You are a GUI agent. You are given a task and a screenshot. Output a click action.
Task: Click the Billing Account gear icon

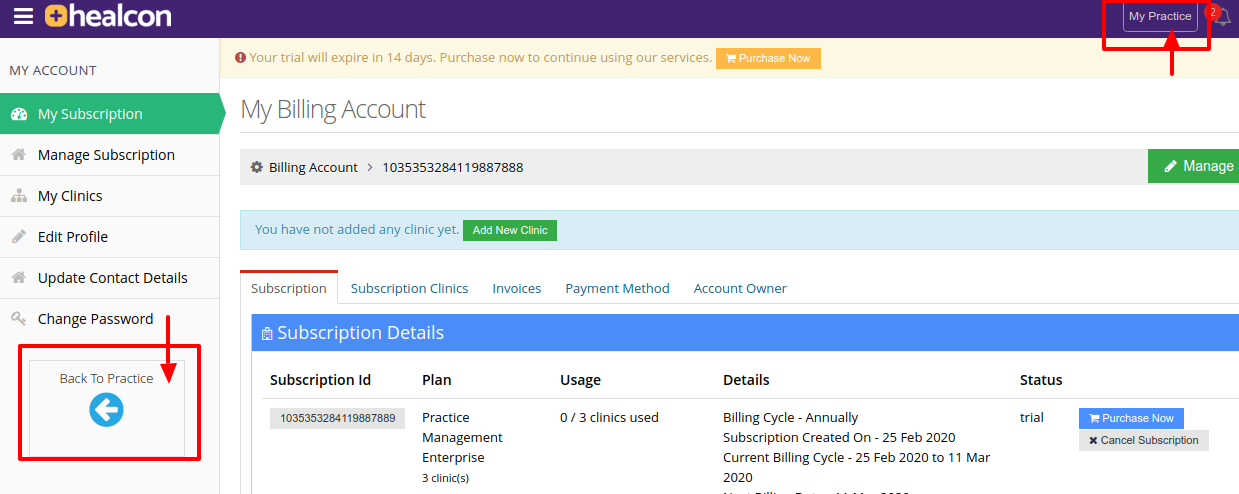(x=256, y=167)
